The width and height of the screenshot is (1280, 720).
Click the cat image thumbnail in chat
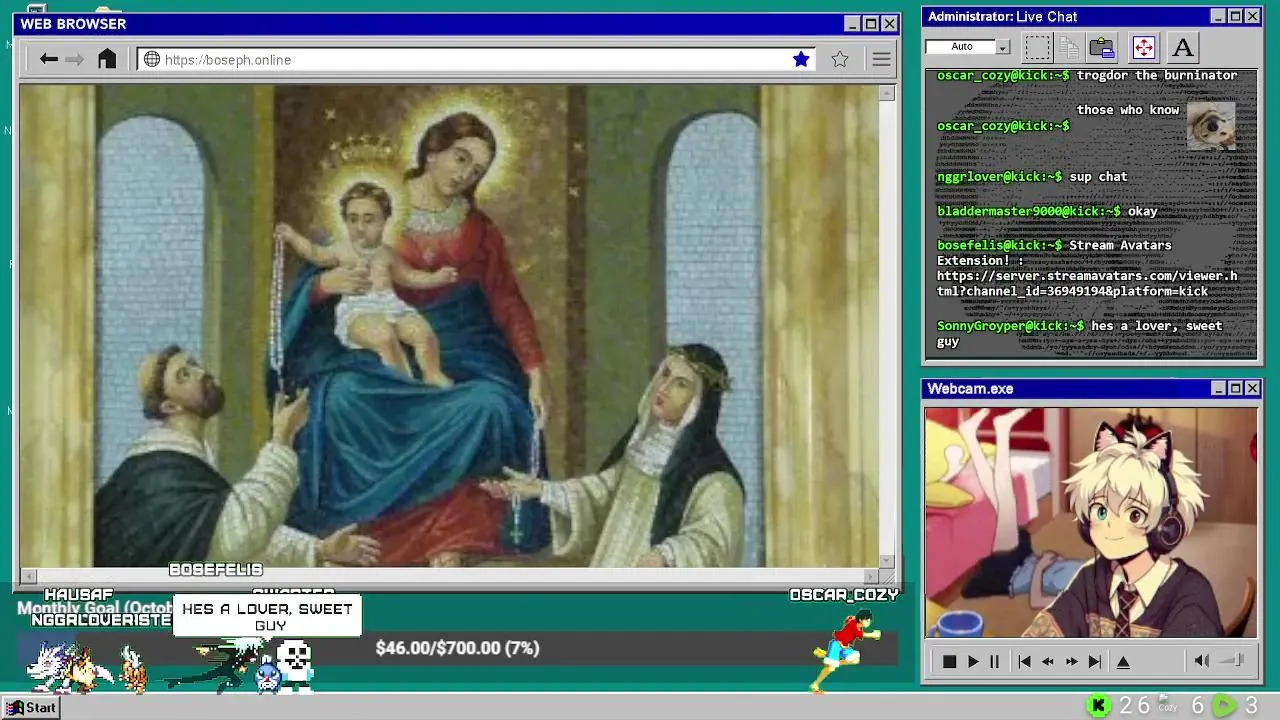1211,125
